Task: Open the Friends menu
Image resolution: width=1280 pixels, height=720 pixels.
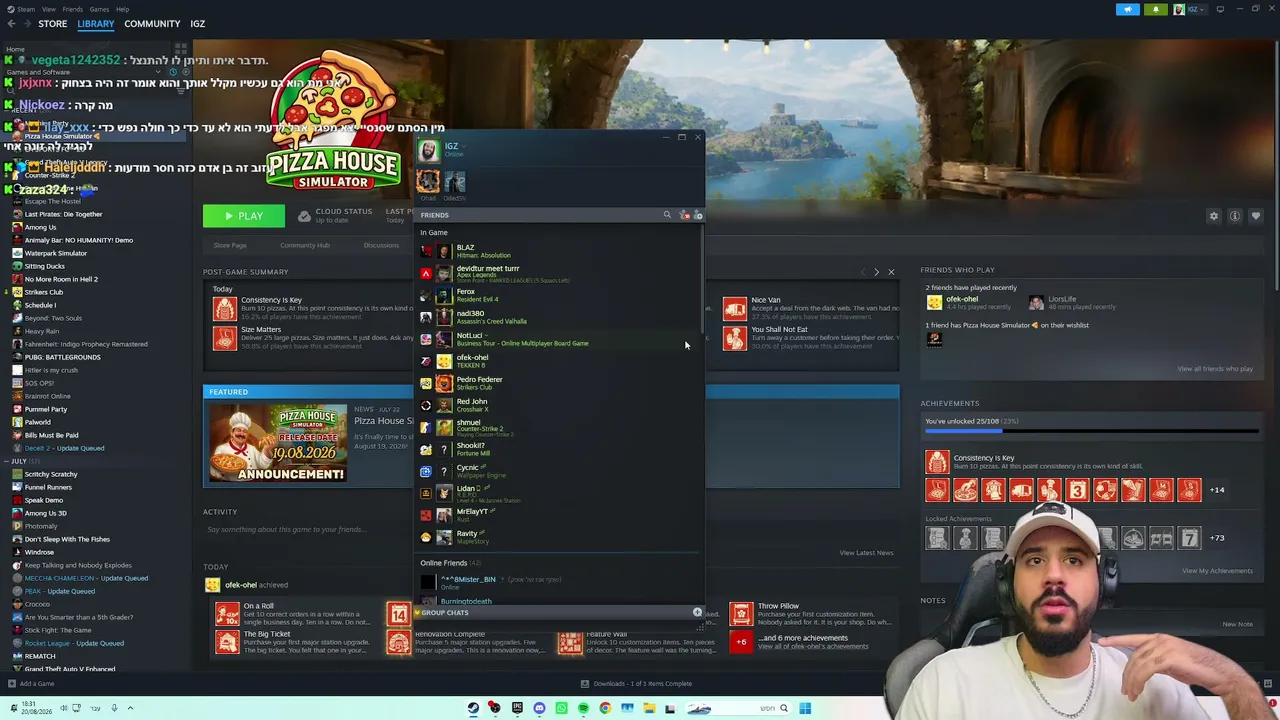Action: click(72, 9)
